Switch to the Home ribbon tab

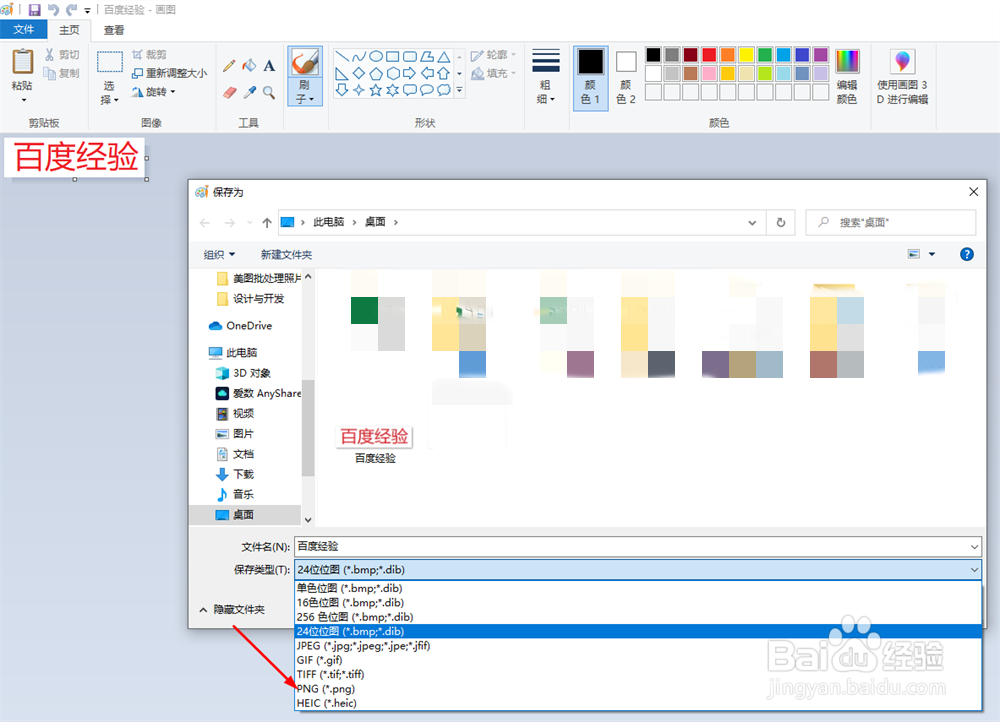[x=69, y=30]
